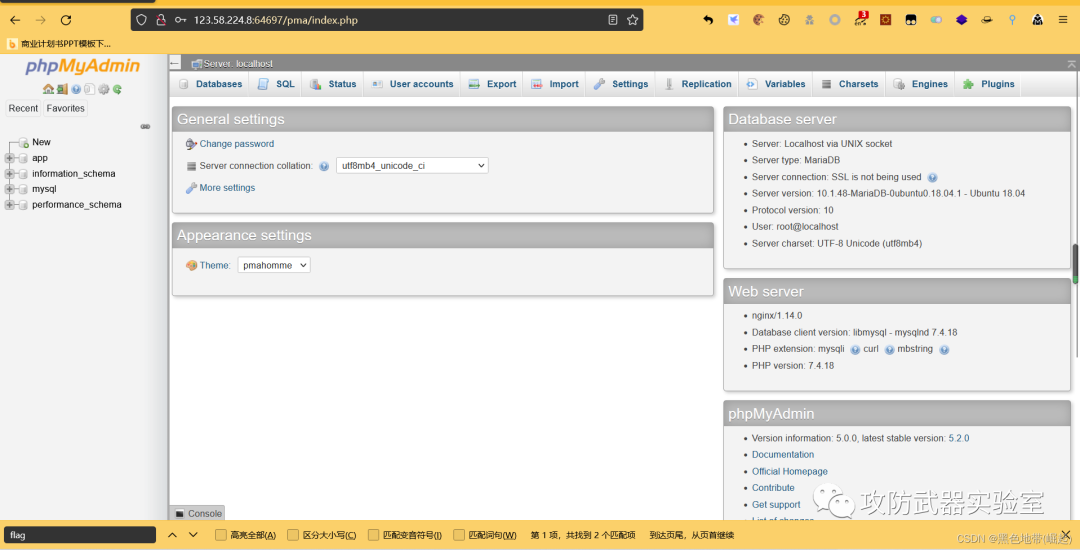The image size is (1080, 550).
Task: Click extension icon with red 3 badge
Action: [x=860, y=19]
